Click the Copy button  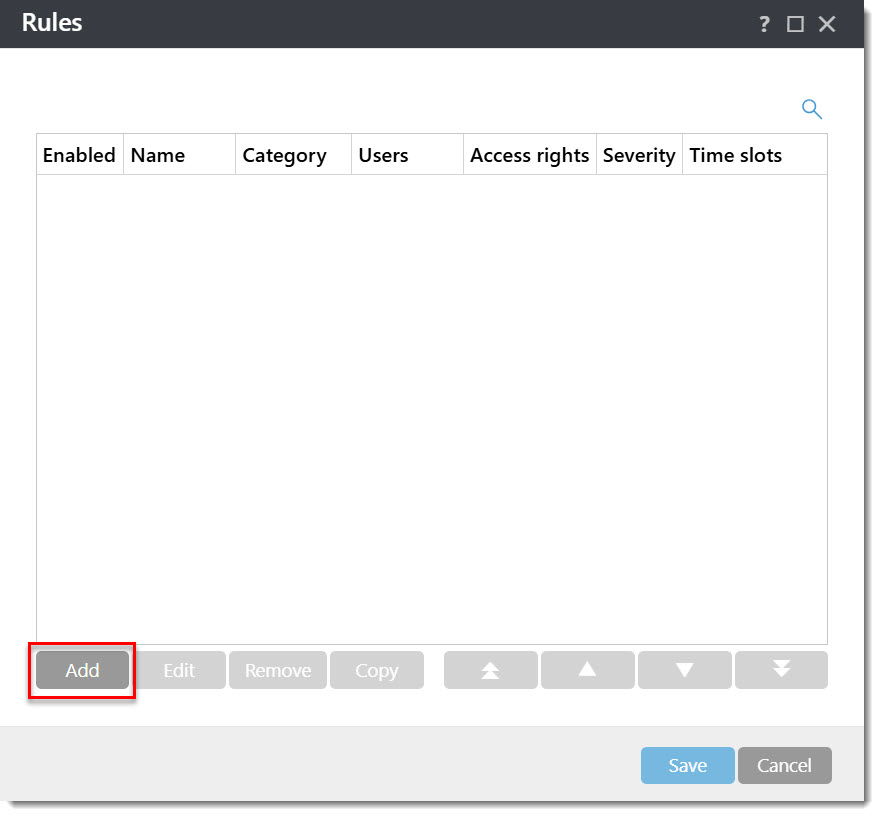(x=377, y=670)
